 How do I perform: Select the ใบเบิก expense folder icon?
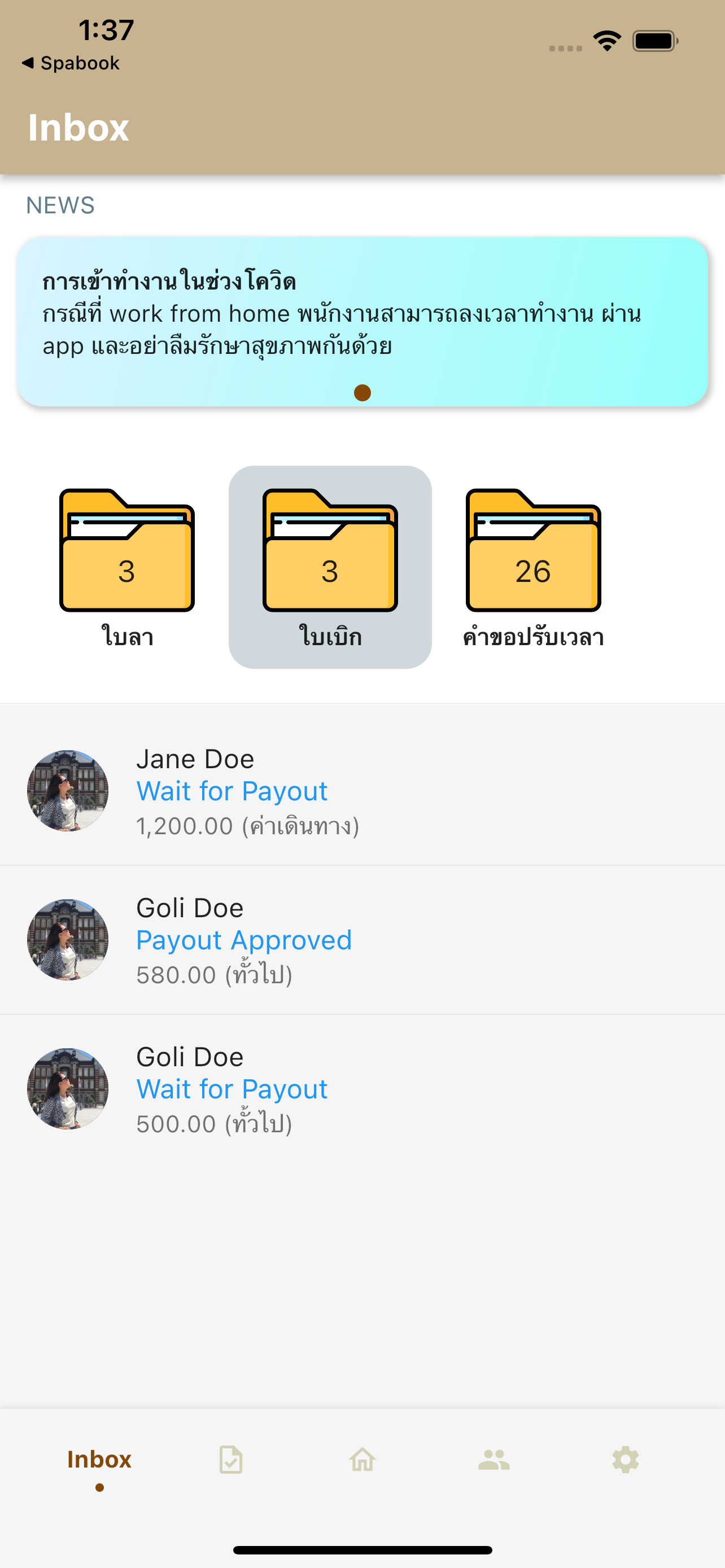click(330, 551)
